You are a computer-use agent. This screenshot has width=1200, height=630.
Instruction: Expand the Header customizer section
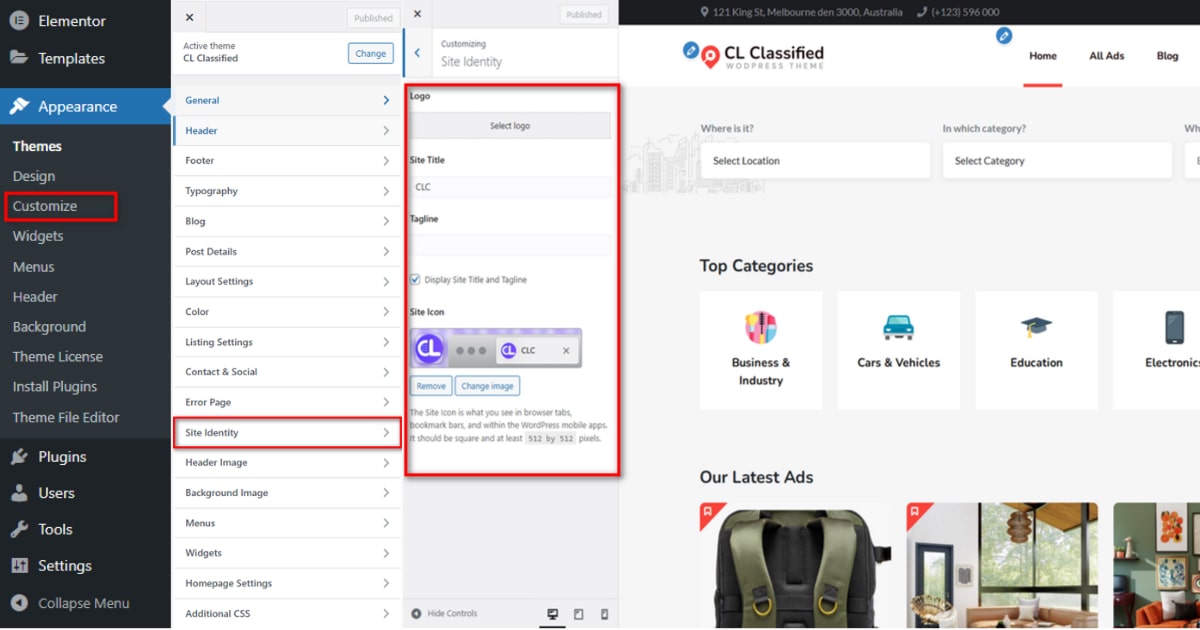(287, 131)
